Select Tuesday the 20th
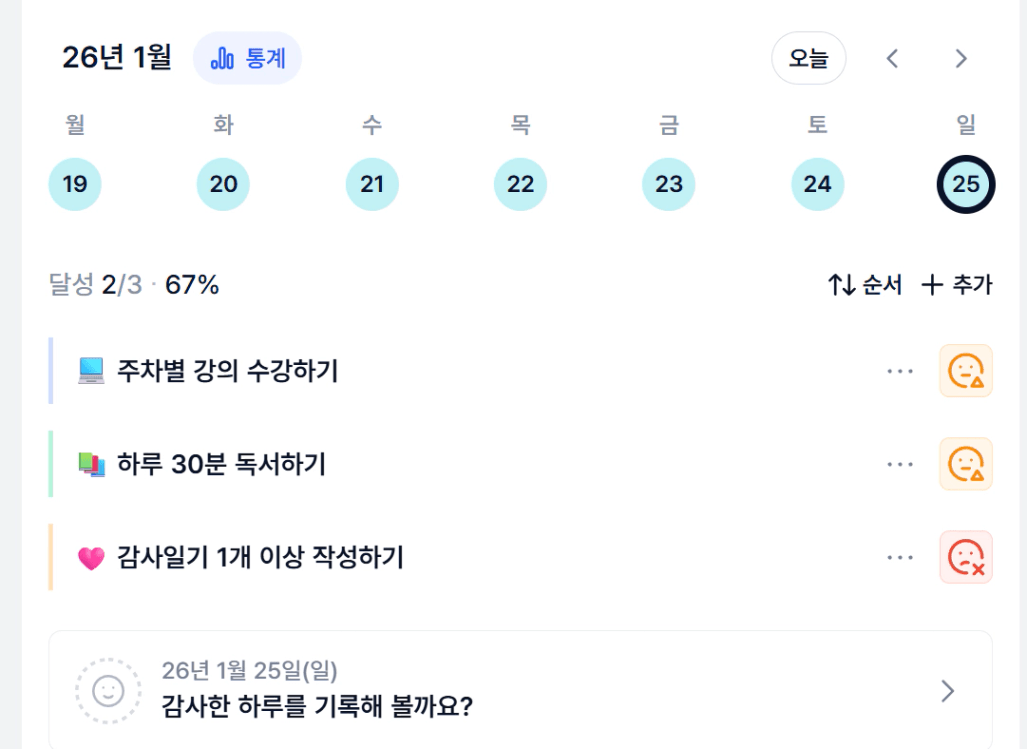This screenshot has width=1027, height=749. 223,184
